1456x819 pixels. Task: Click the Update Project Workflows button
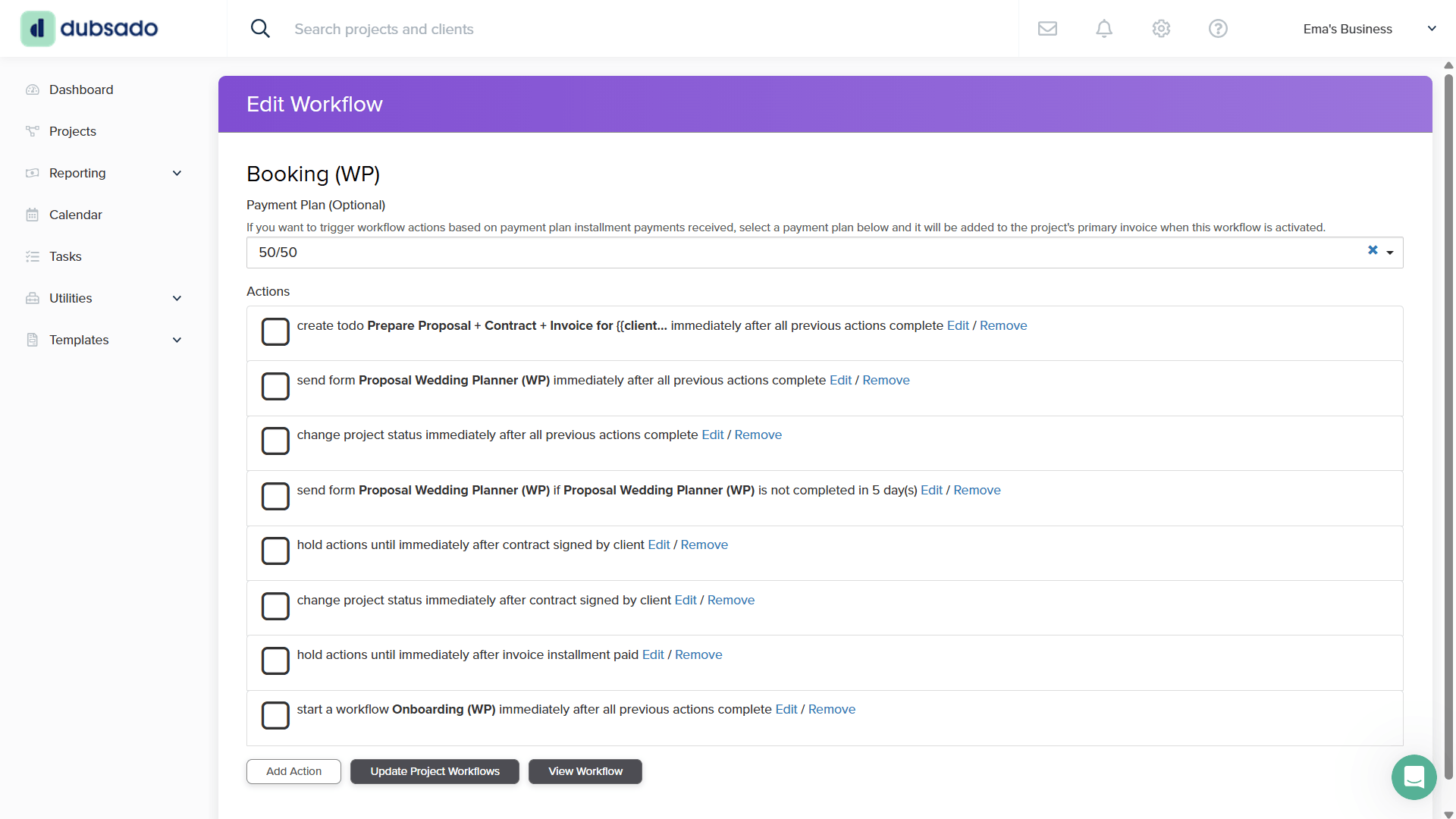434,771
